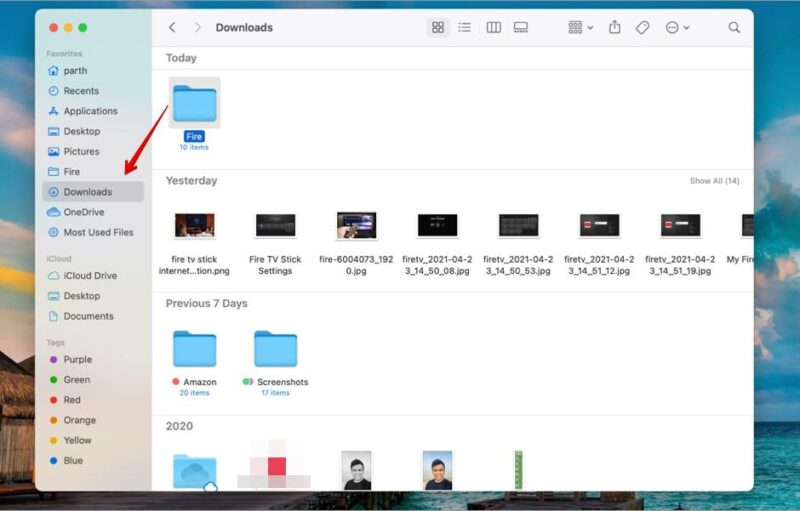Switch to column view in toolbar

(493, 28)
